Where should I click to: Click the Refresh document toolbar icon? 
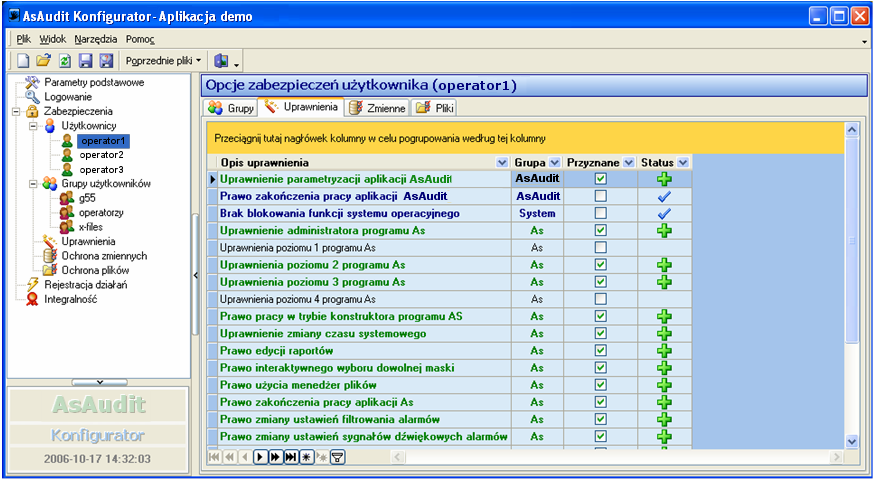click(x=65, y=61)
